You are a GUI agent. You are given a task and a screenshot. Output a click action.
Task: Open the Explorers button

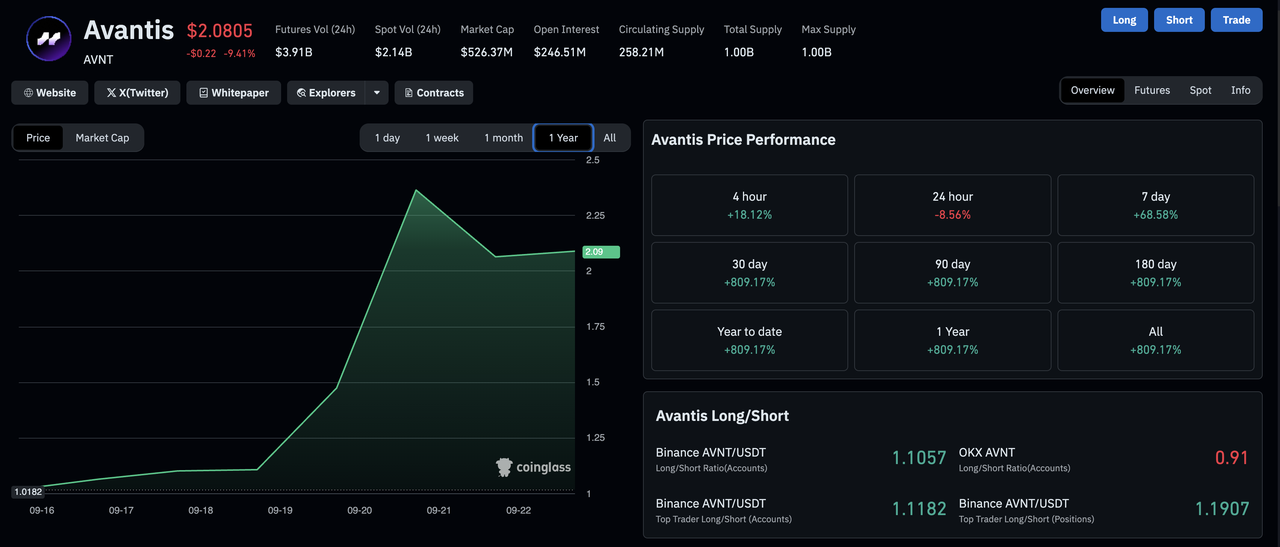coord(326,93)
